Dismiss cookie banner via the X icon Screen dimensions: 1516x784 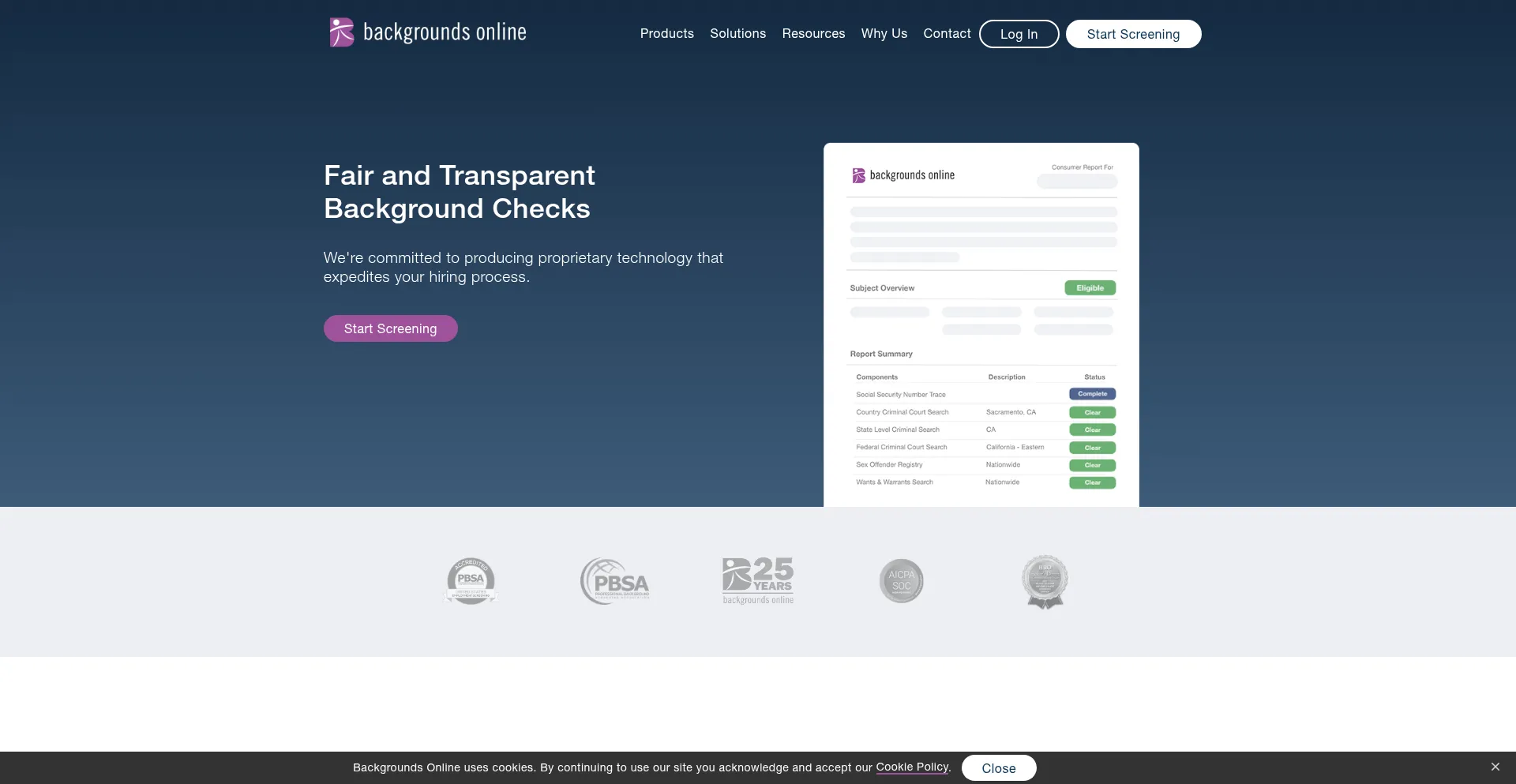tap(1495, 766)
